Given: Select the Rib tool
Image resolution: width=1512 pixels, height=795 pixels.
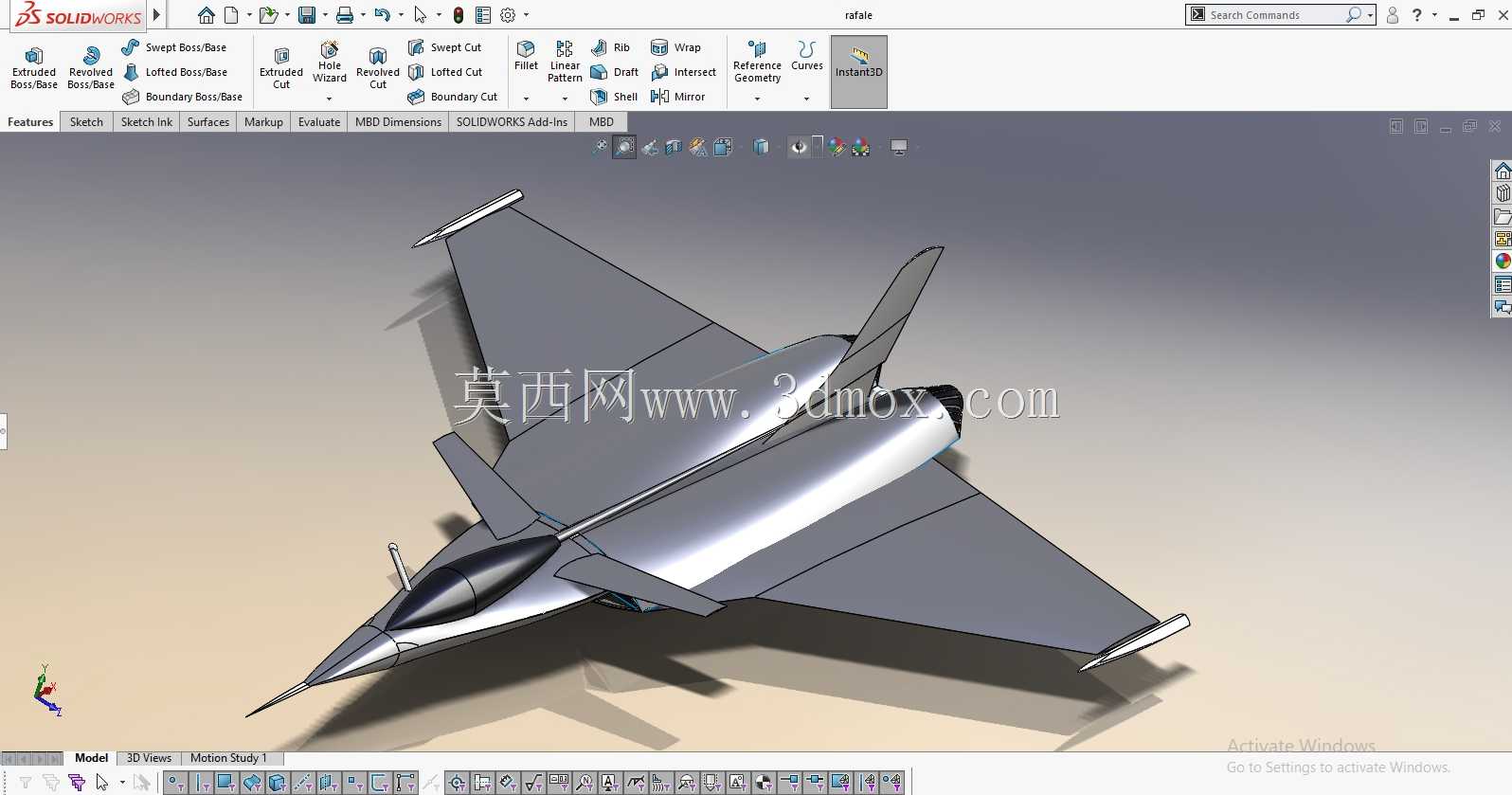Looking at the screenshot, I should [x=610, y=47].
